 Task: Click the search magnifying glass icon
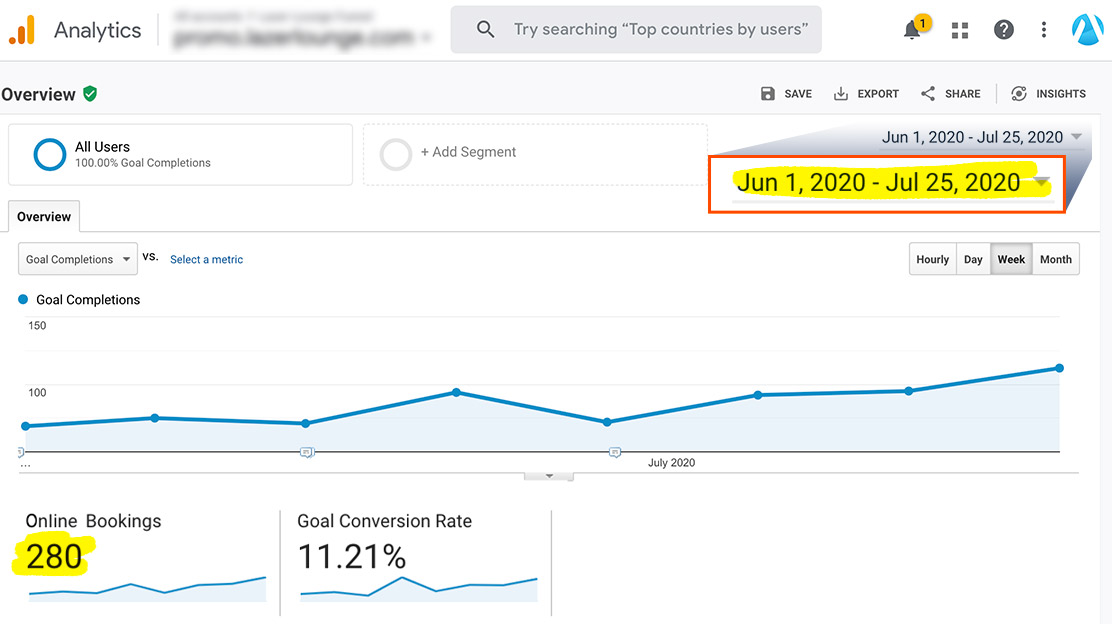tap(485, 29)
